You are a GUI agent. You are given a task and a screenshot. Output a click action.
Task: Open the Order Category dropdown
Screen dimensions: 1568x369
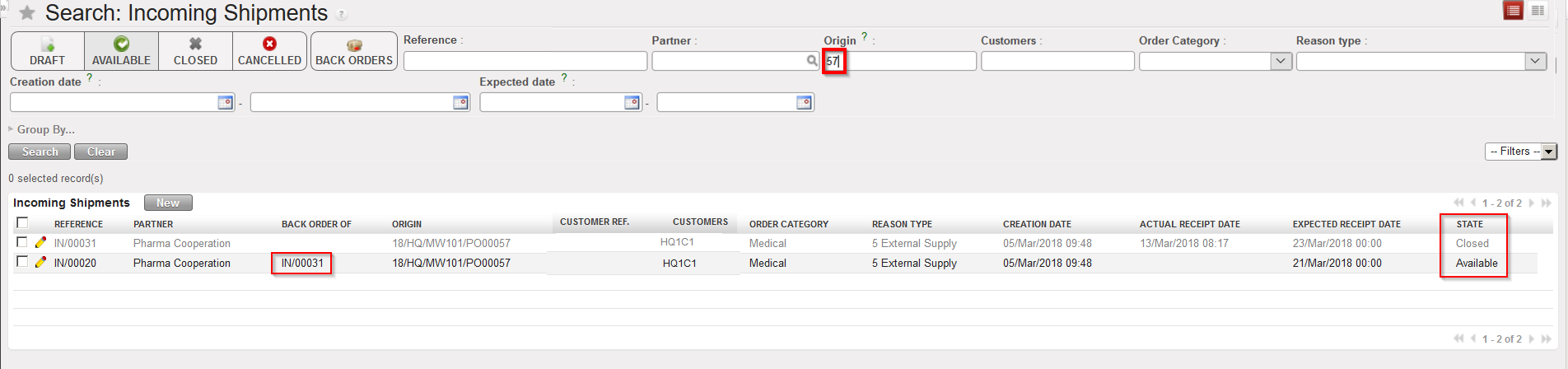(1280, 61)
